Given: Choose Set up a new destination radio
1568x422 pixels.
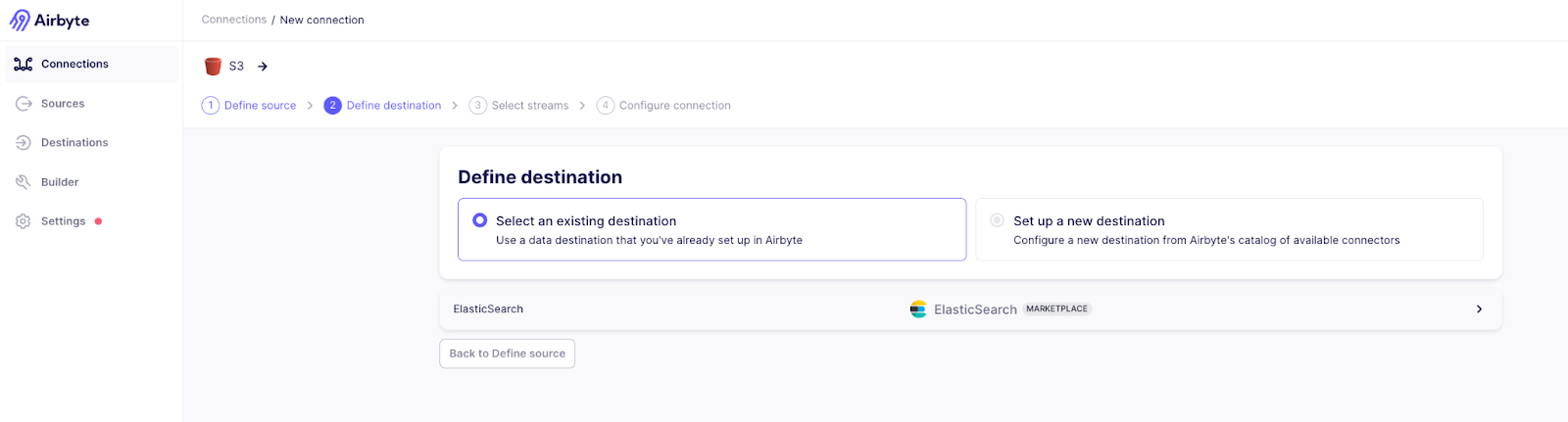Looking at the screenshot, I should 997,220.
